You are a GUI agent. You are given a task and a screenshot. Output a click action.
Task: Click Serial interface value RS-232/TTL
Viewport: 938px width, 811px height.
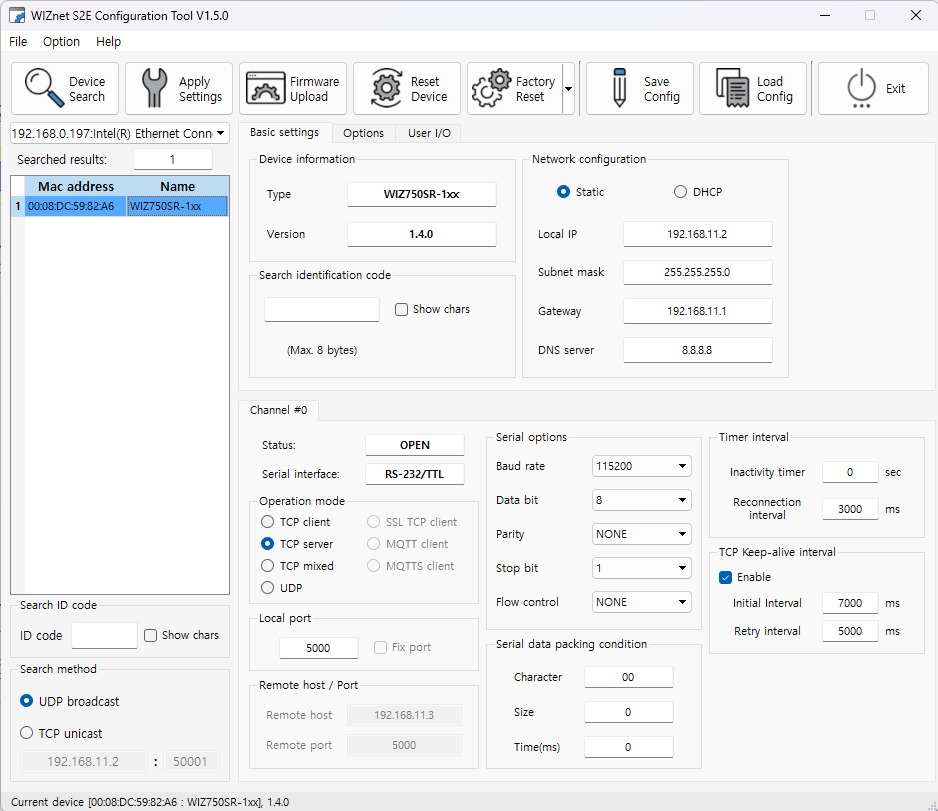[415, 474]
